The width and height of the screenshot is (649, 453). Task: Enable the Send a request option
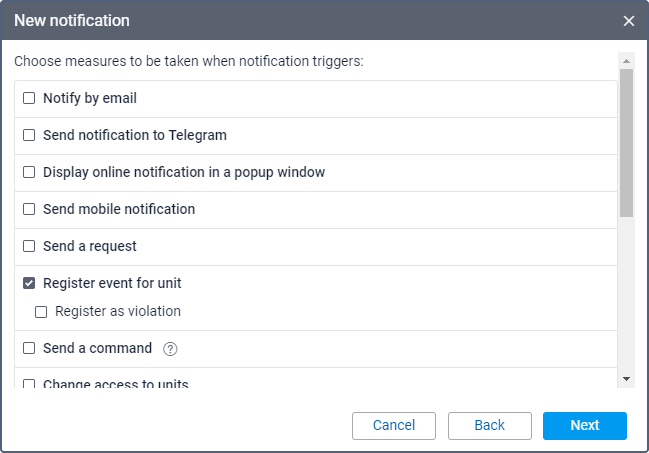click(29, 246)
